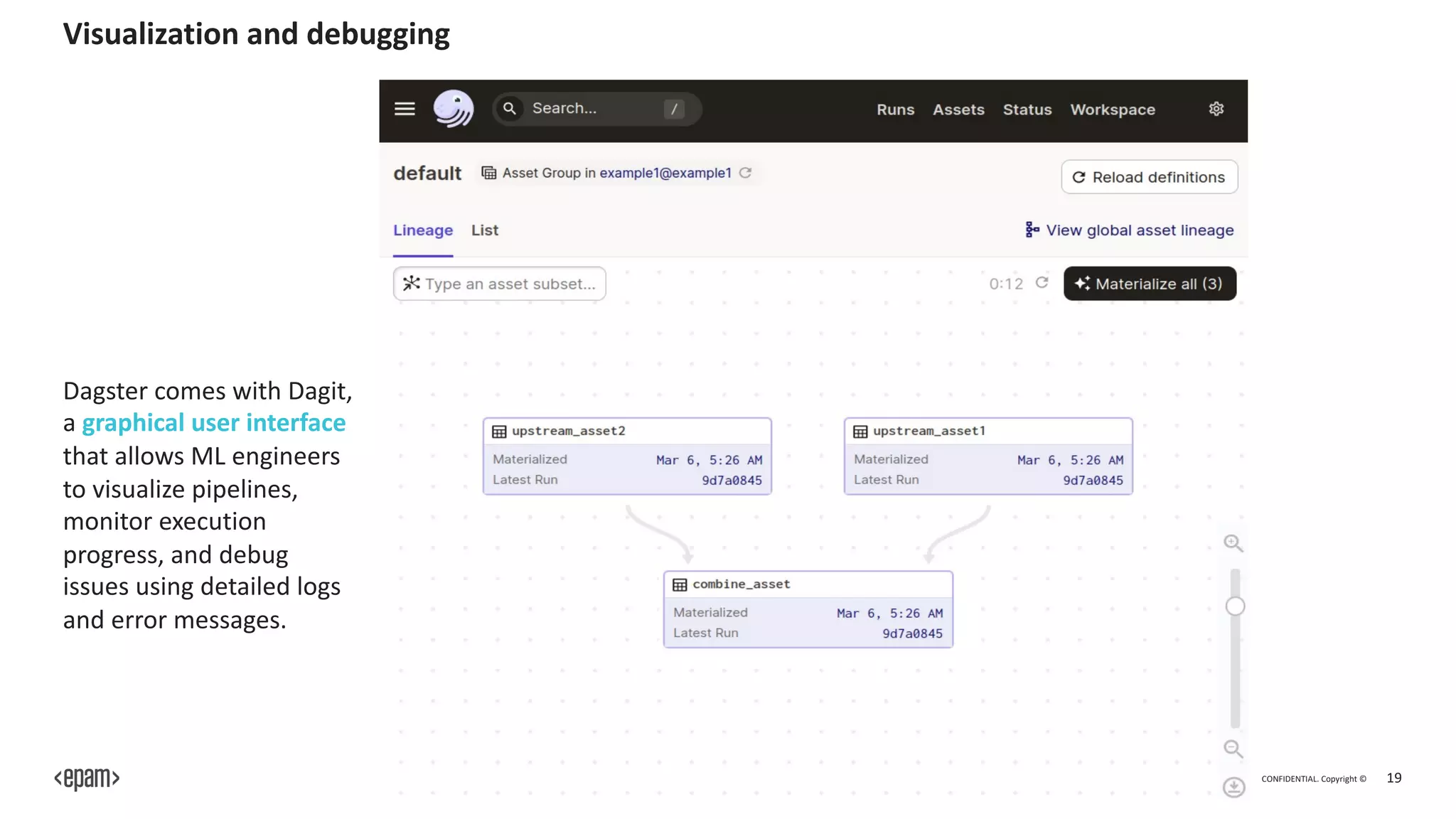The width and height of the screenshot is (1456, 819).
Task: Click the upstream_asset2 table icon
Action: (500, 432)
